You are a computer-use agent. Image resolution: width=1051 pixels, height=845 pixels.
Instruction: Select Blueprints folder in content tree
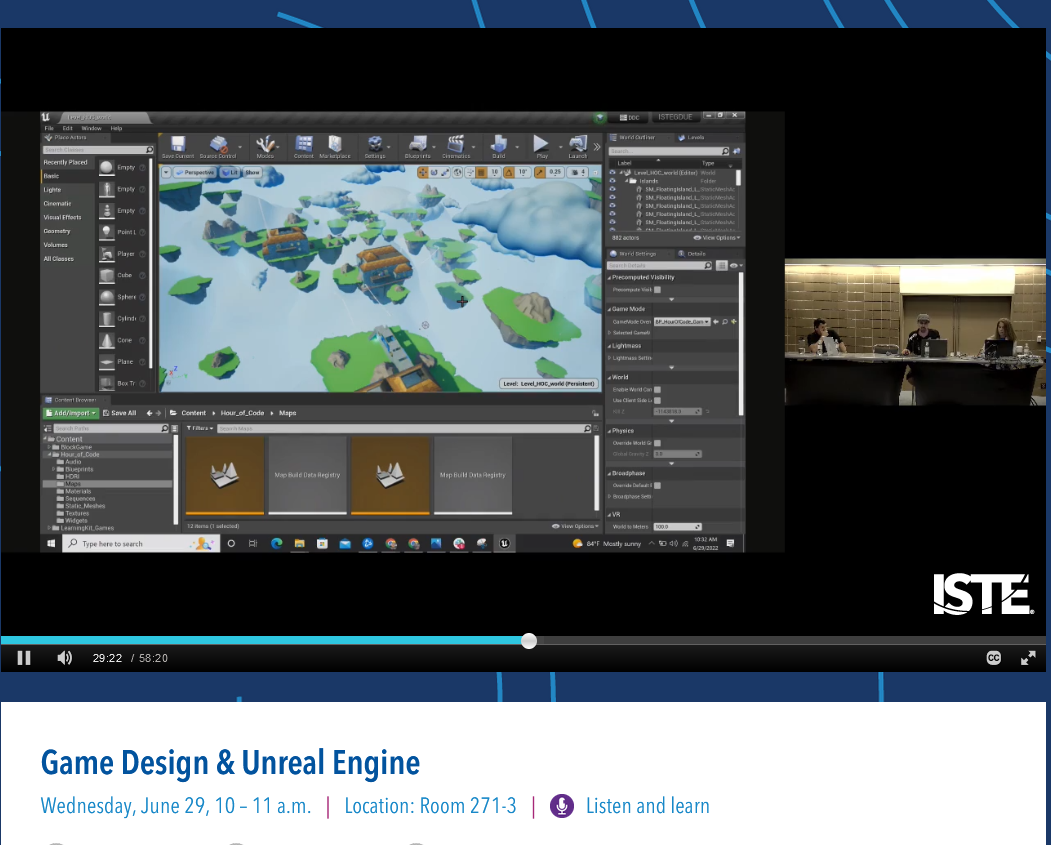[79, 469]
